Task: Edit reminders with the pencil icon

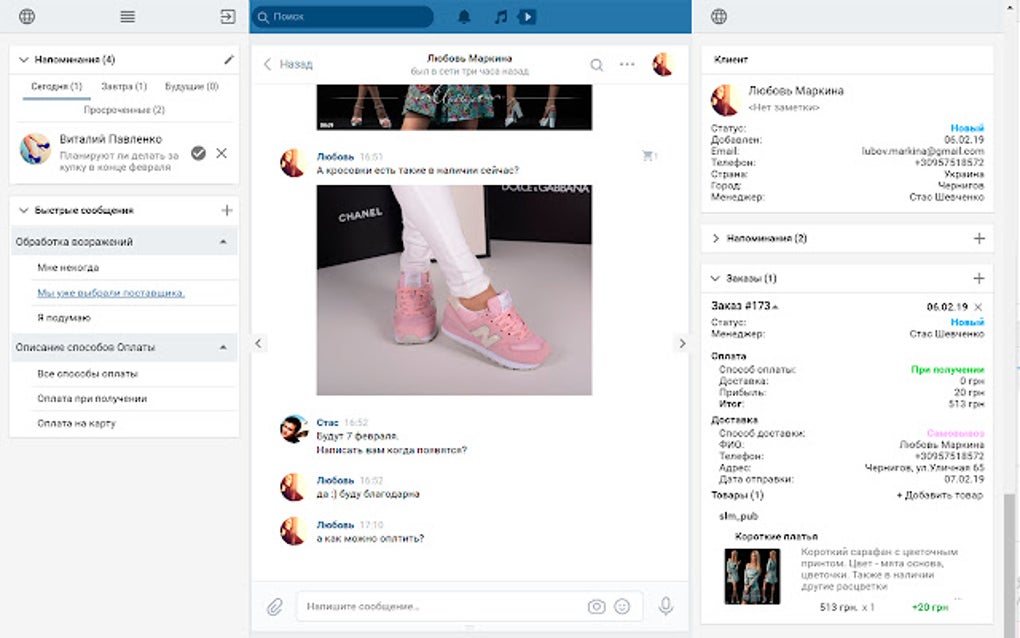Action: click(229, 59)
